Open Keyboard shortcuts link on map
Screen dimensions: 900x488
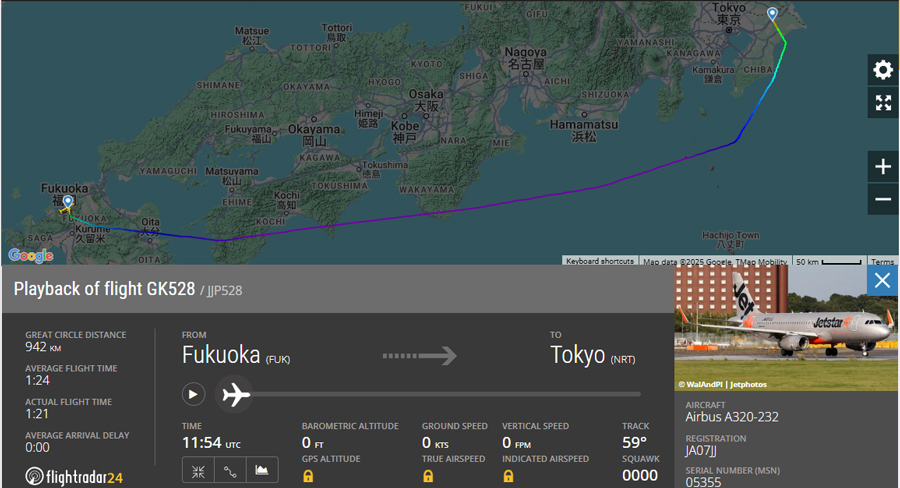(x=600, y=261)
